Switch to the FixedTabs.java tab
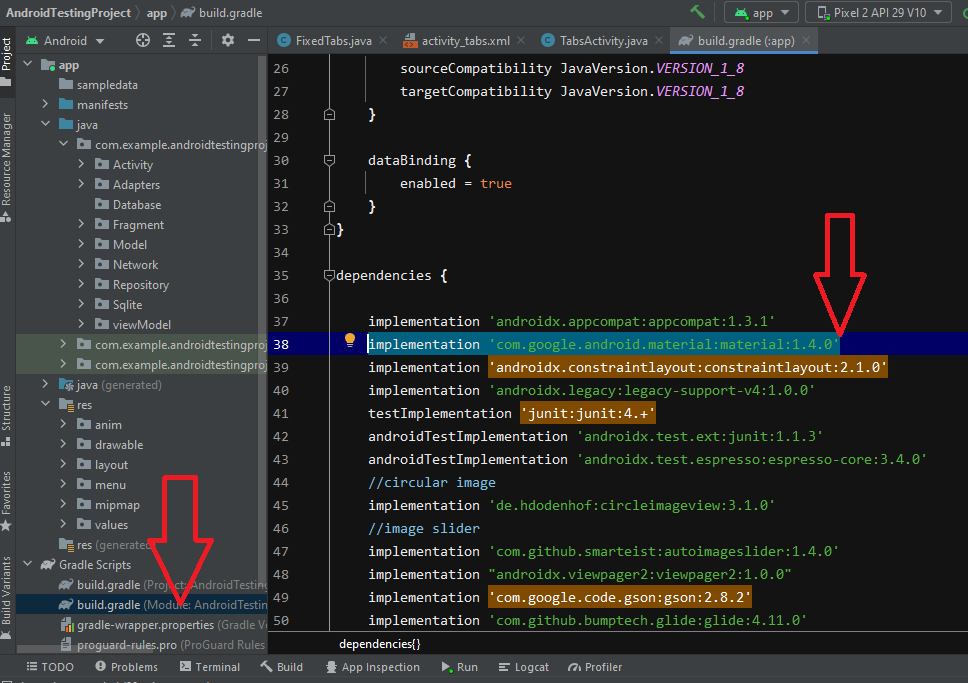Image resolution: width=968 pixels, height=683 pixels. click(333, 41)
